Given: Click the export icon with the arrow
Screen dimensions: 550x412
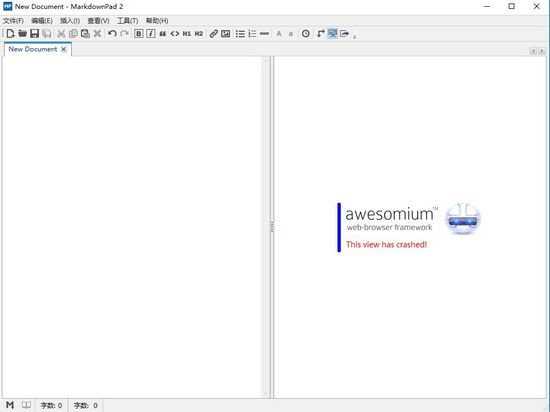Looking at the screenshot, I should point(345,34).
